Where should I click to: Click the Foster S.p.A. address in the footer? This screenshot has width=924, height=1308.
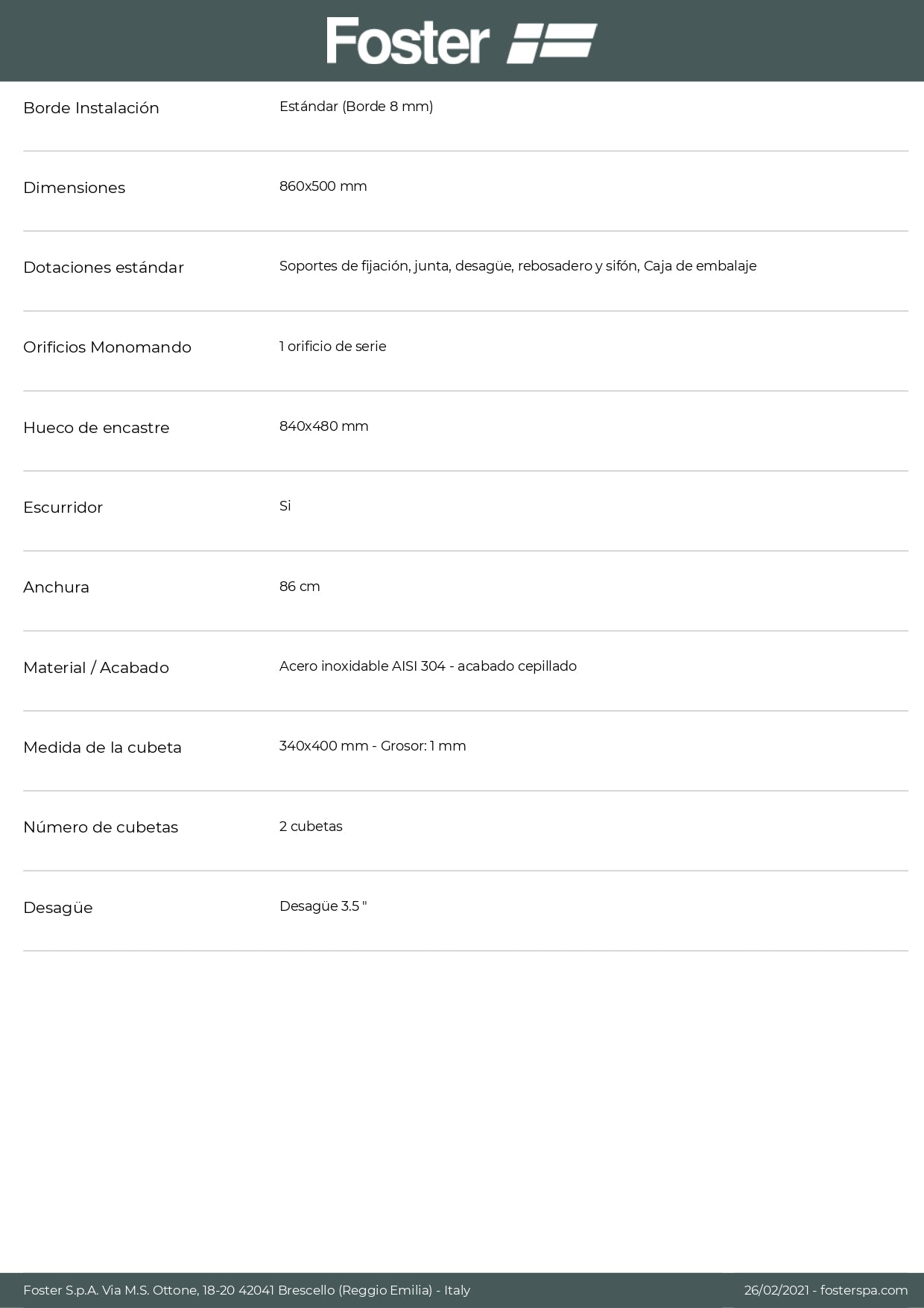coord(247,1290)
